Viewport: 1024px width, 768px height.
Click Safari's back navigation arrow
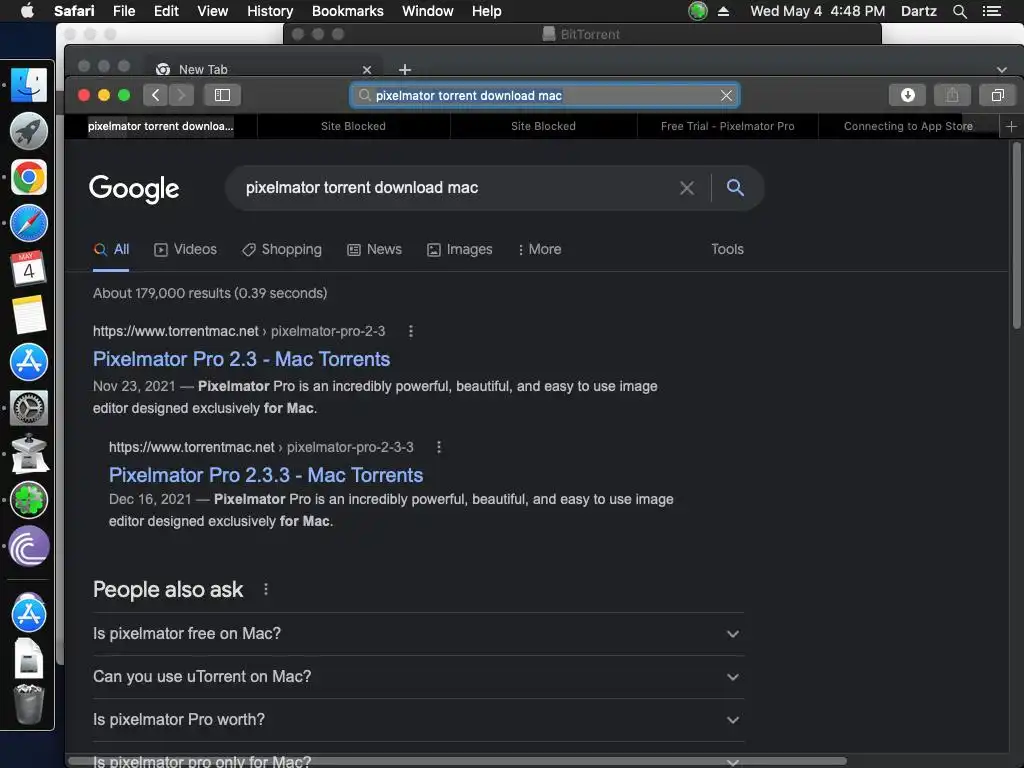(x=155, y=95)
